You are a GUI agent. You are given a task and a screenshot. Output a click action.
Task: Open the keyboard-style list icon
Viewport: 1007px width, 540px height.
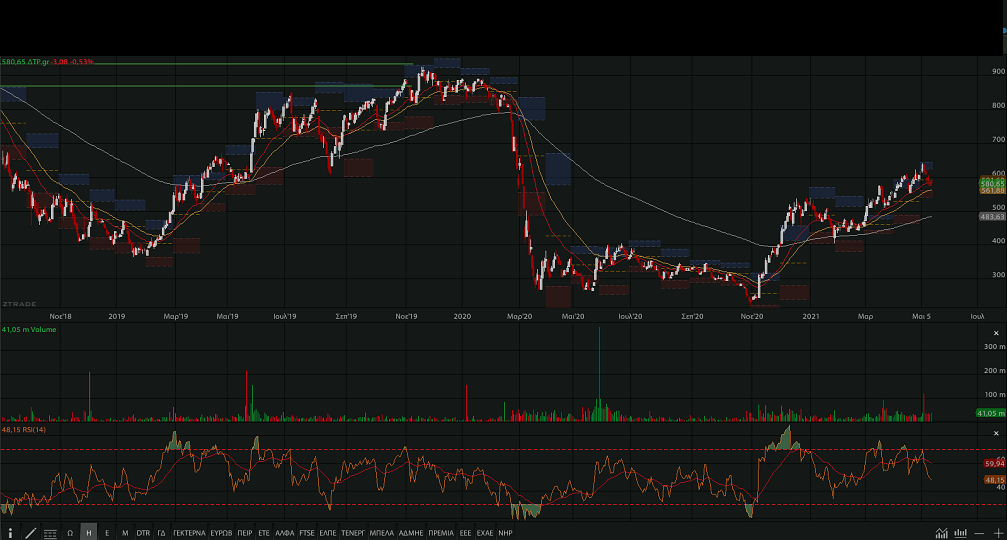(x=50, y=532)
